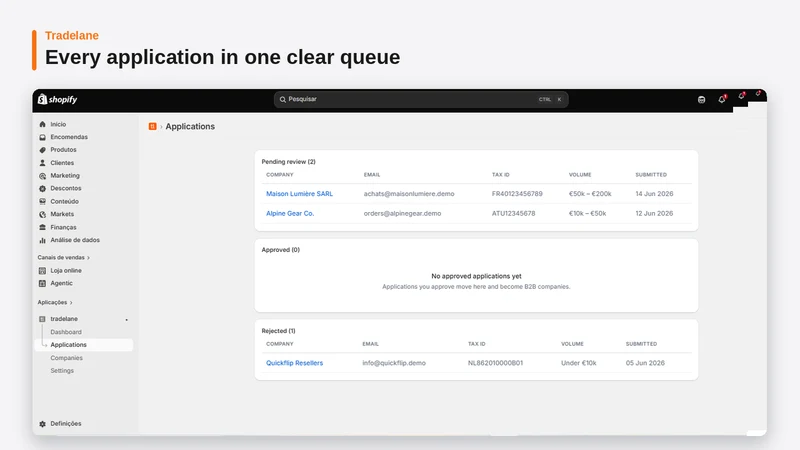Image resolution: width=800 pixels, height=450 pixels.
Task: Click the Definições gear icon
Action: [x=42, y=423]
